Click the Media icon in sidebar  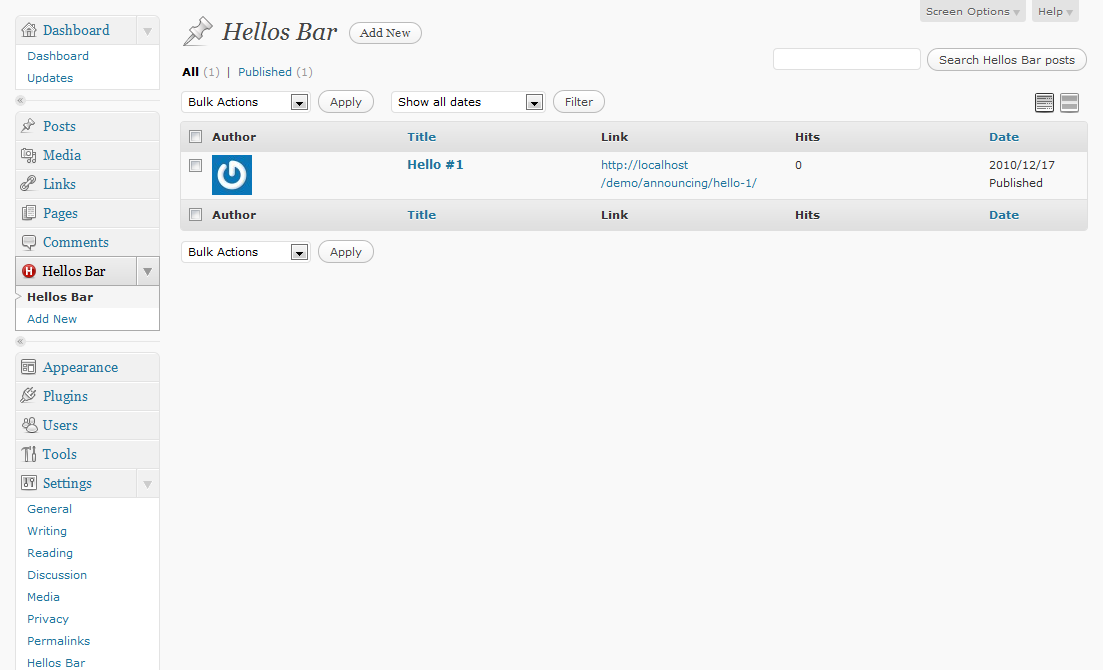tap(28, 155)
